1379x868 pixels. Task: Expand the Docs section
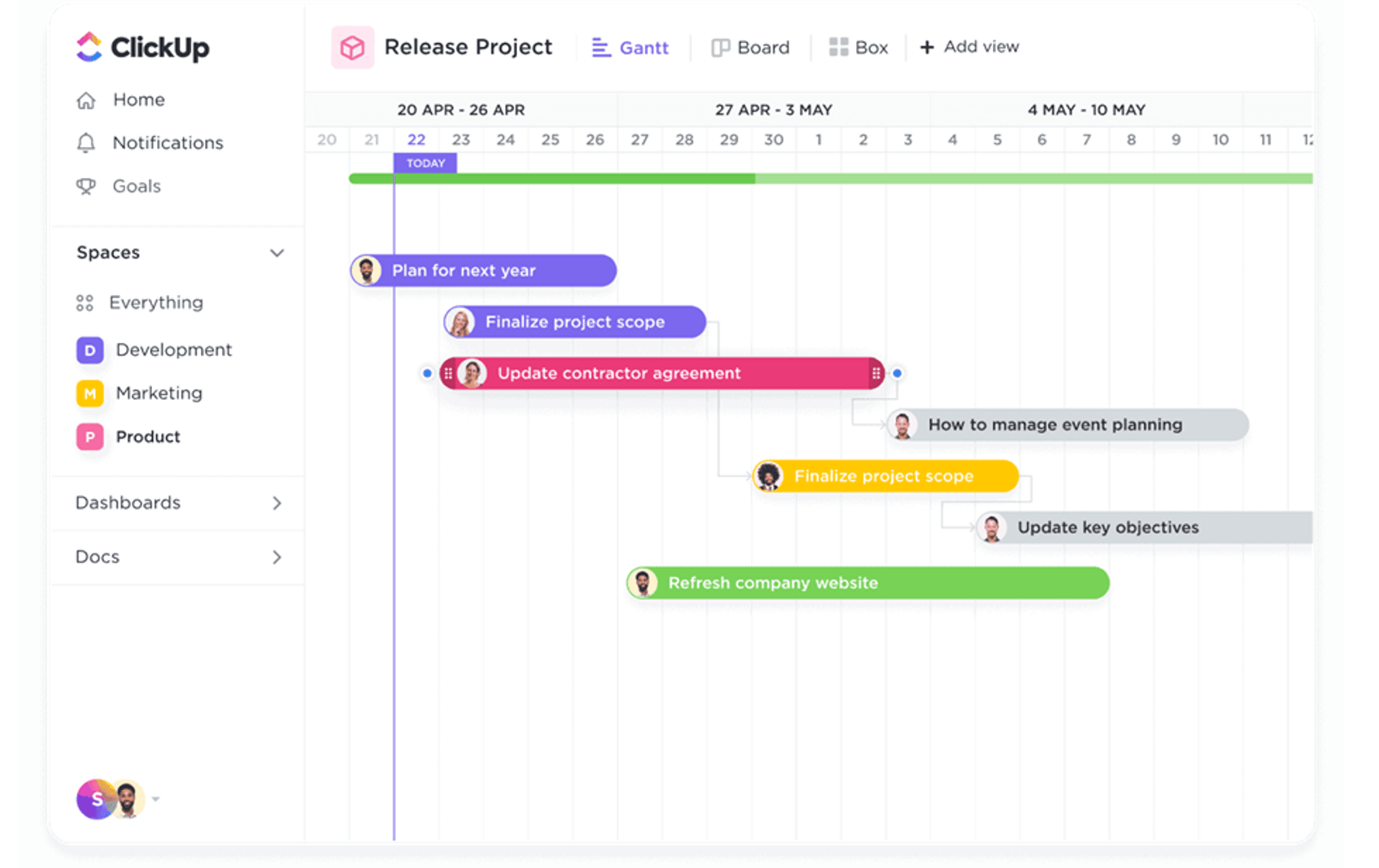(x=276, y=558)
